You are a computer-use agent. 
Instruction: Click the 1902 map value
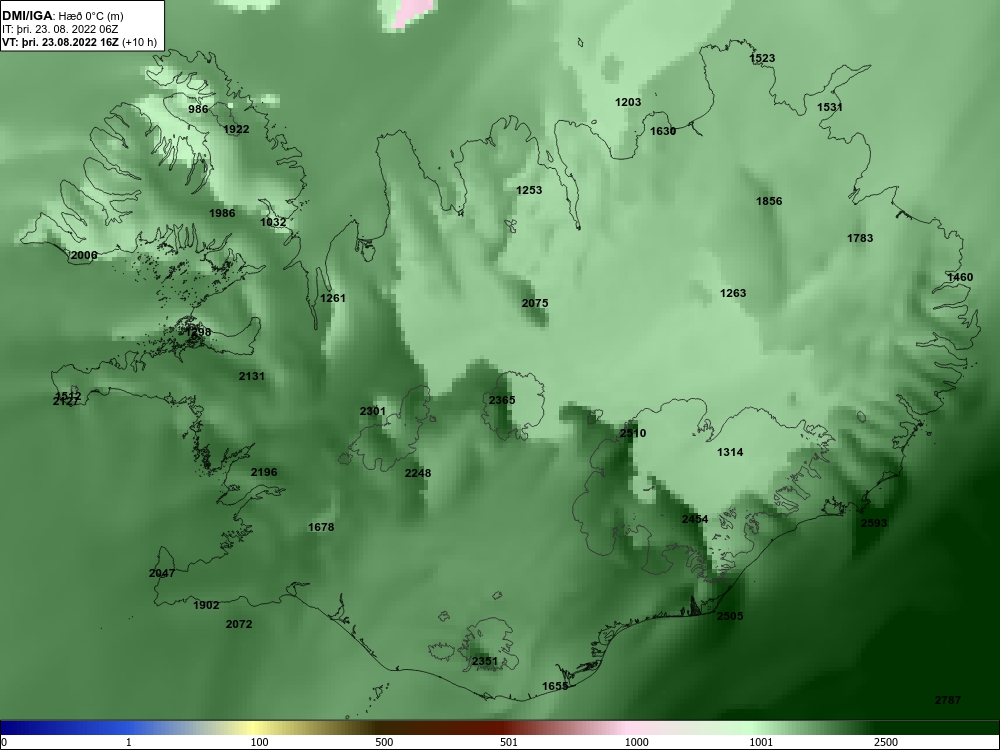pos(207,606)
